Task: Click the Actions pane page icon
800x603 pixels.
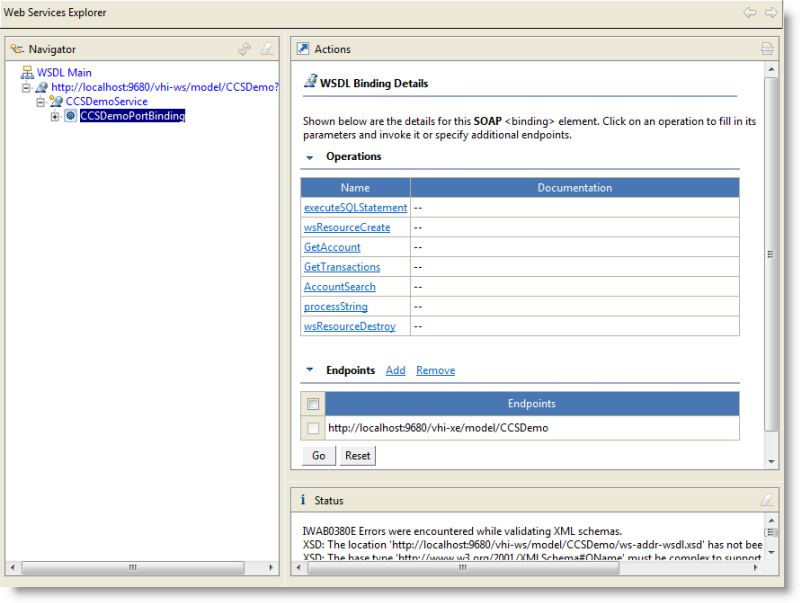Action: click(x=767, y=49)
